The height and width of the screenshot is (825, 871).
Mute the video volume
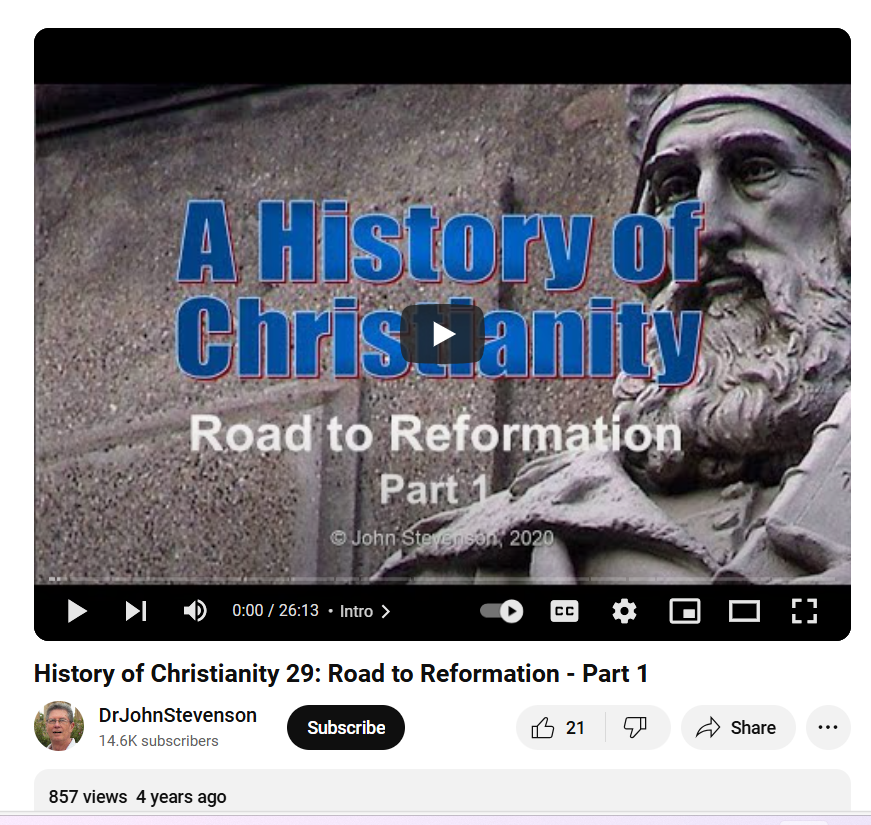195,611
